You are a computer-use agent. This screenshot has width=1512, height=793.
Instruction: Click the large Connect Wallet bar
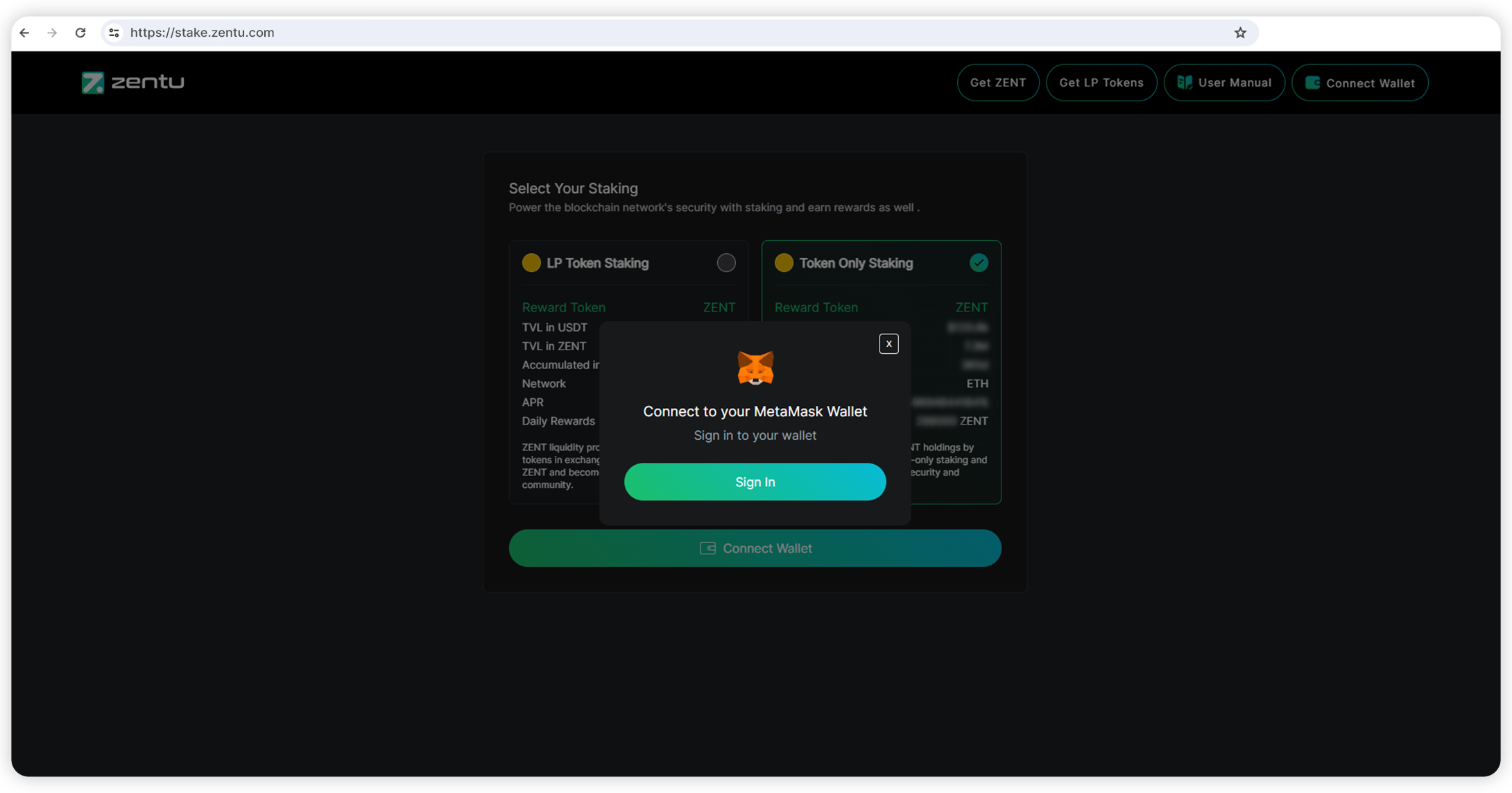(755, 548)
